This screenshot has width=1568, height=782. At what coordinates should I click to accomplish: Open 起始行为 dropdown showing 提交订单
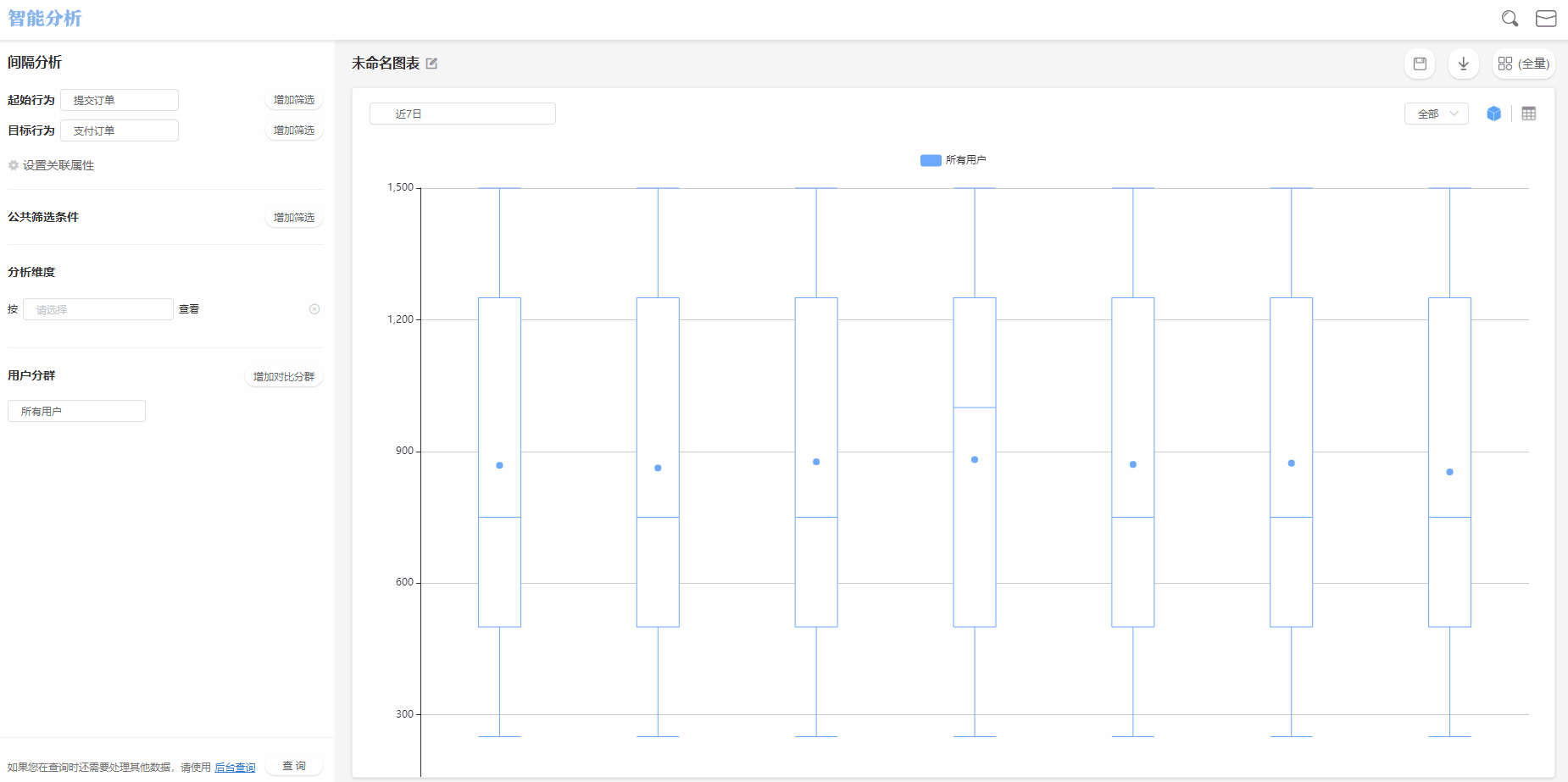(x=120, y=100)
